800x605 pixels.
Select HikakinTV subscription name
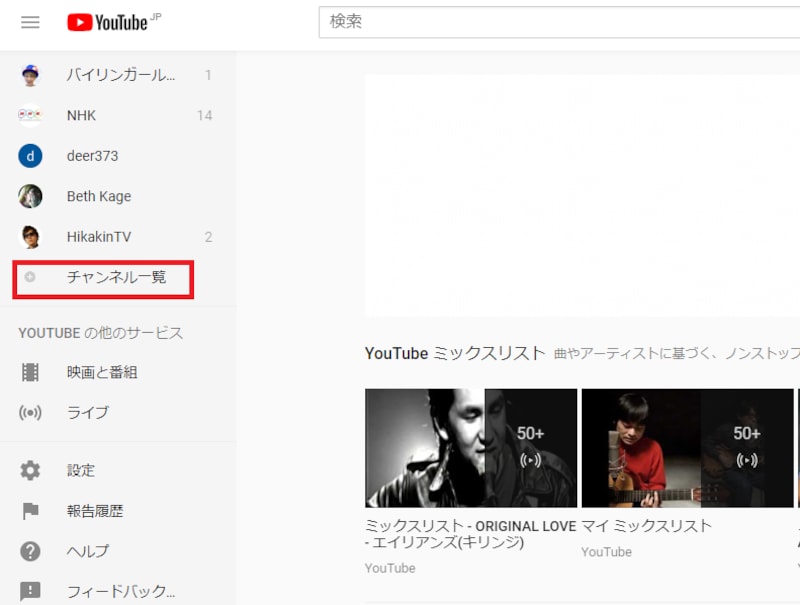99,237
